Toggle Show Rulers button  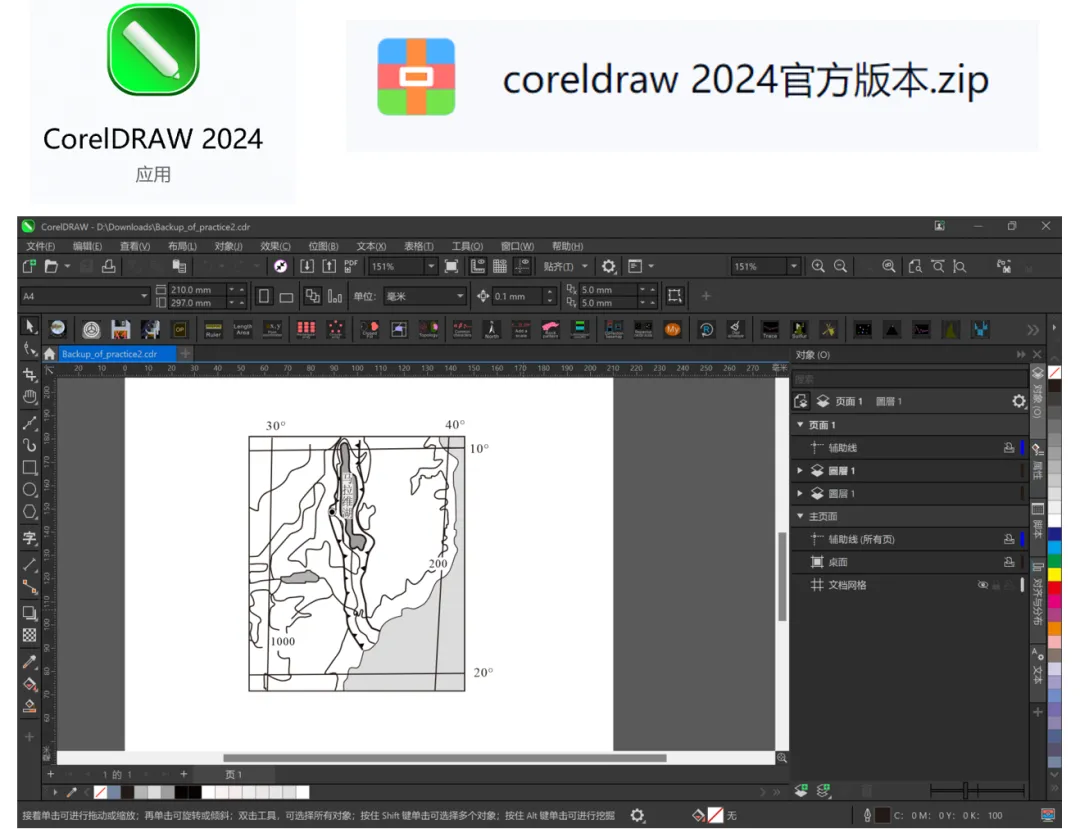[478, 266]
